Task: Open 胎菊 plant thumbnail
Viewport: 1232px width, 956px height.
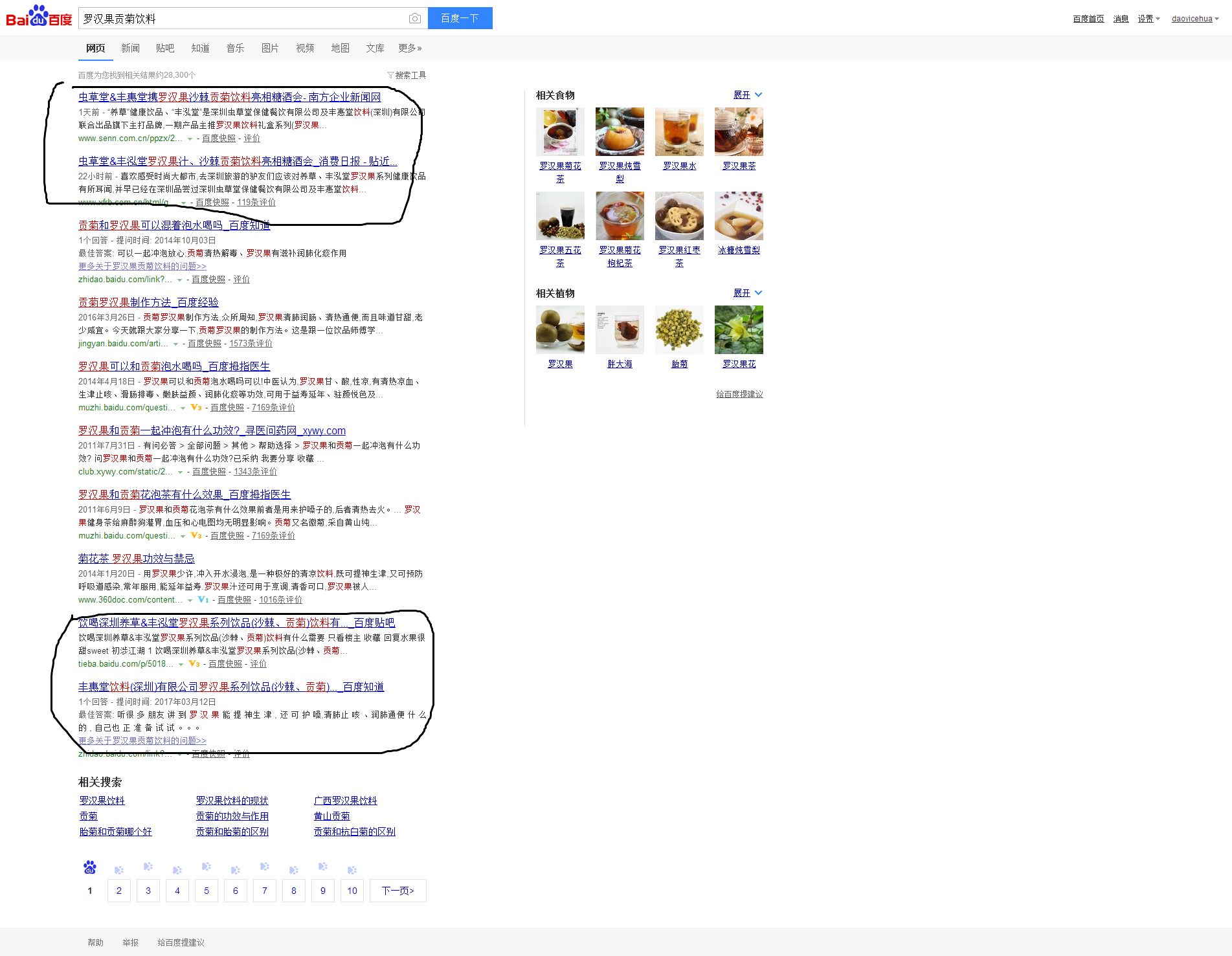Action: coord(679,329)
